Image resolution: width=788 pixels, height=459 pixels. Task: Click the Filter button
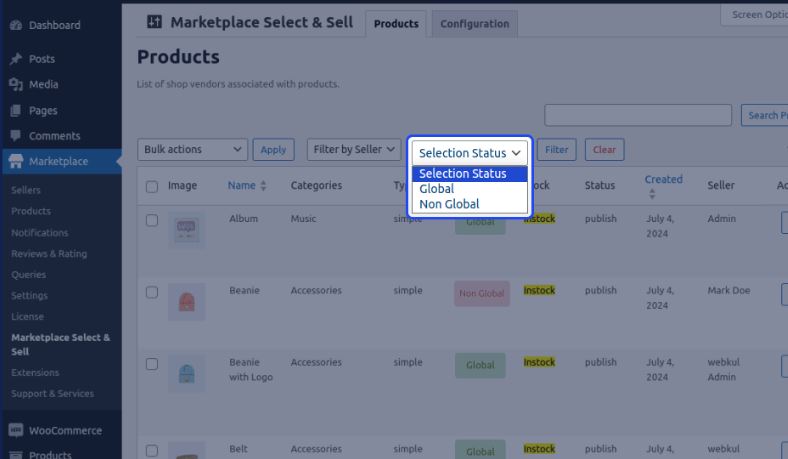(556, 149)
